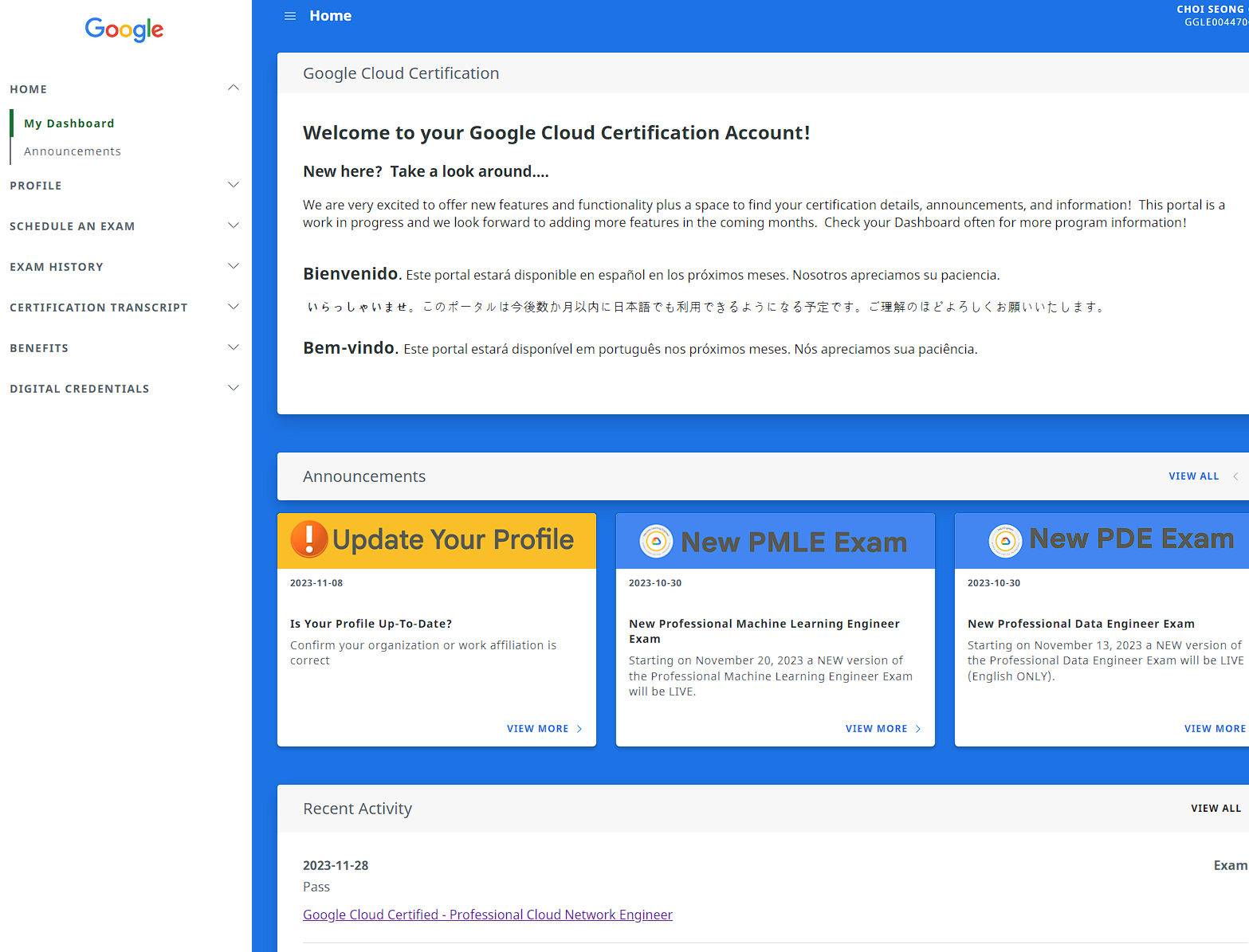Click the previous arrow in Announcements header
The height and width of the screenshot is (952, 1249).
pyautogui.click(x=1235, y=476)
